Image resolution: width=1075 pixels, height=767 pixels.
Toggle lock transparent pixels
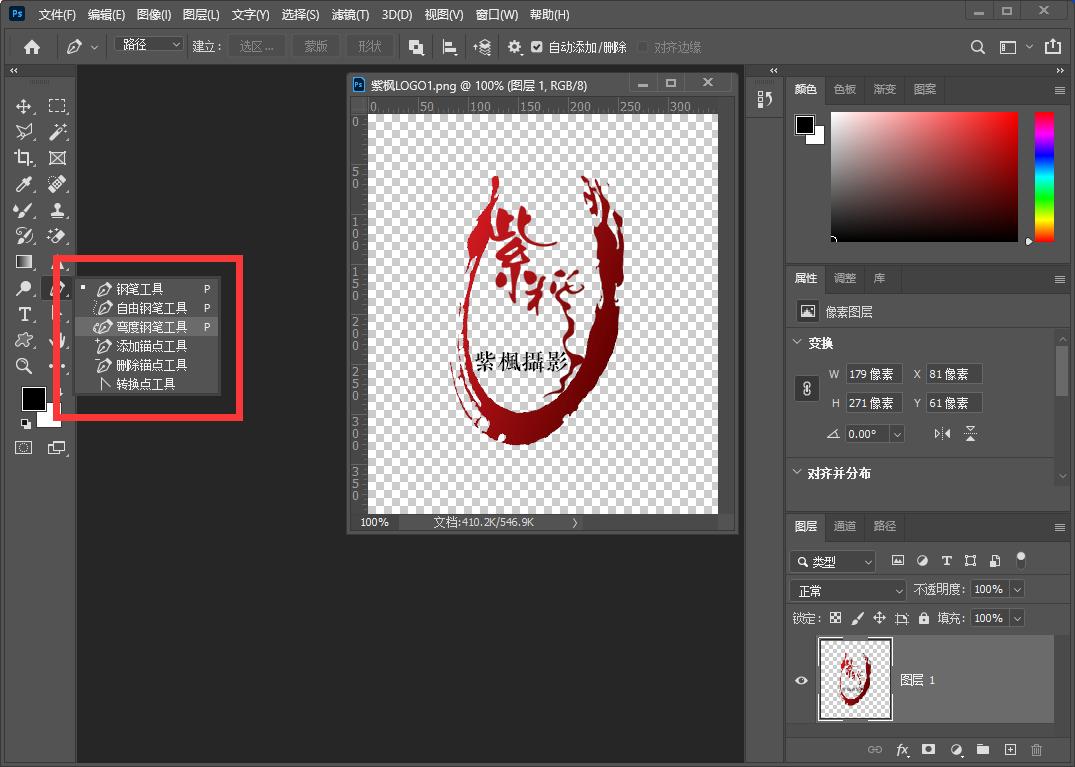(835, 618)
